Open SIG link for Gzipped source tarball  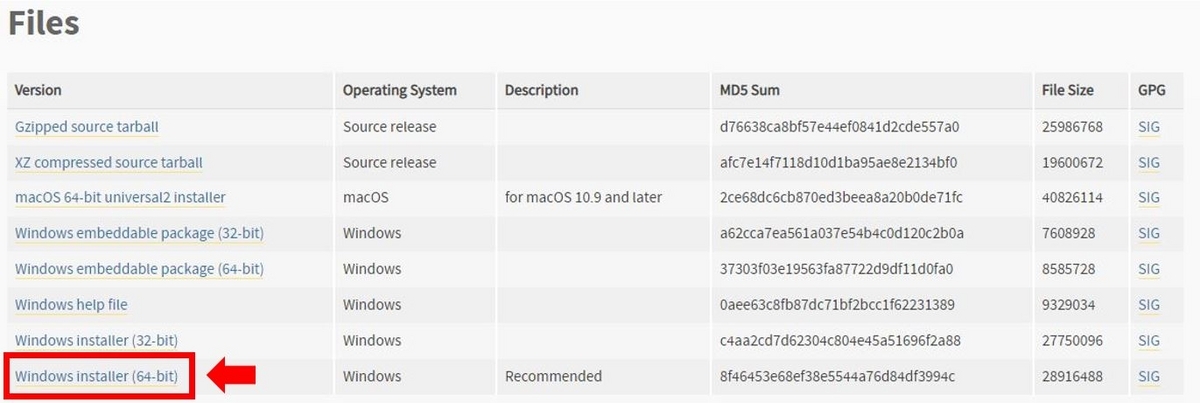(1149, 127)
